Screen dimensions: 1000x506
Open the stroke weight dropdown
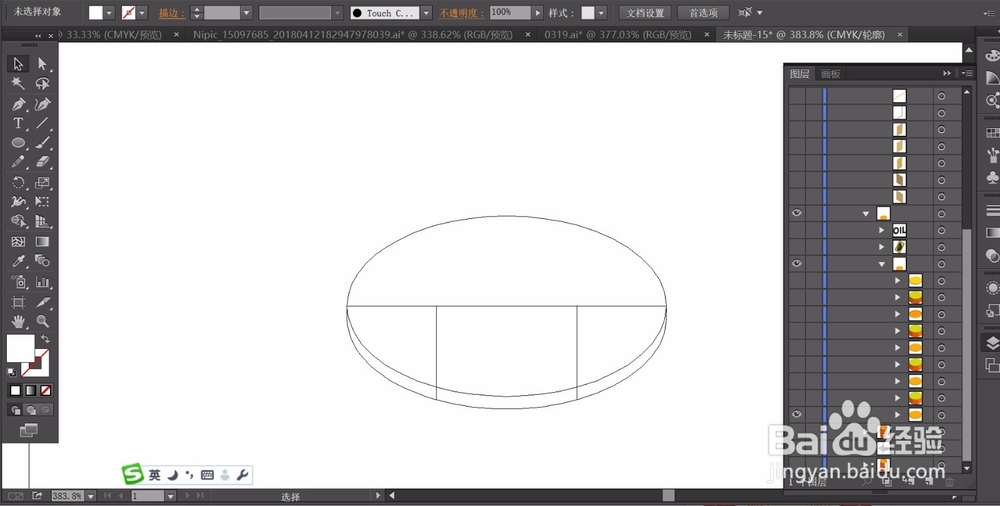pos(247,13)
